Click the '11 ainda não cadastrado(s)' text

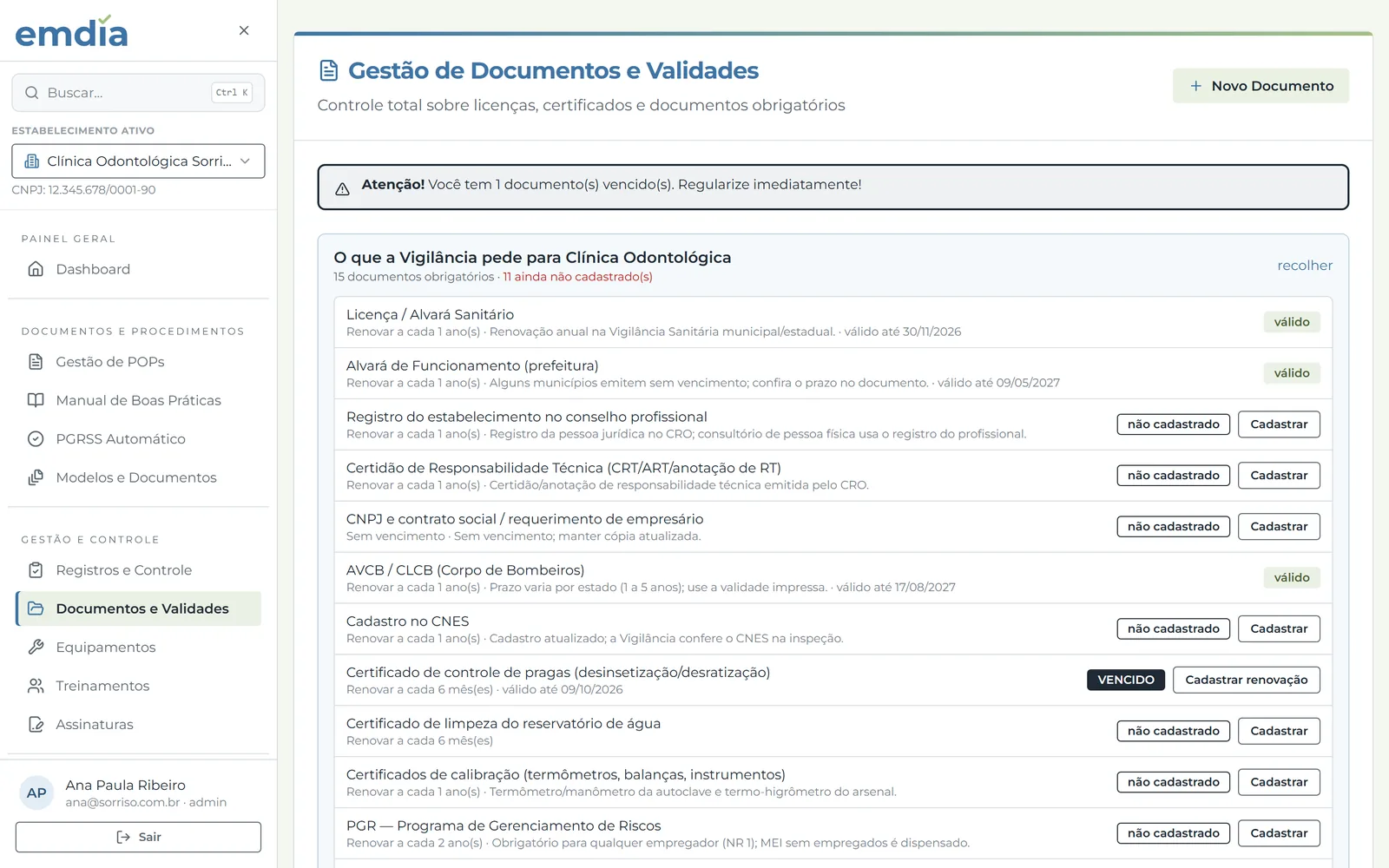pos(578,277)
